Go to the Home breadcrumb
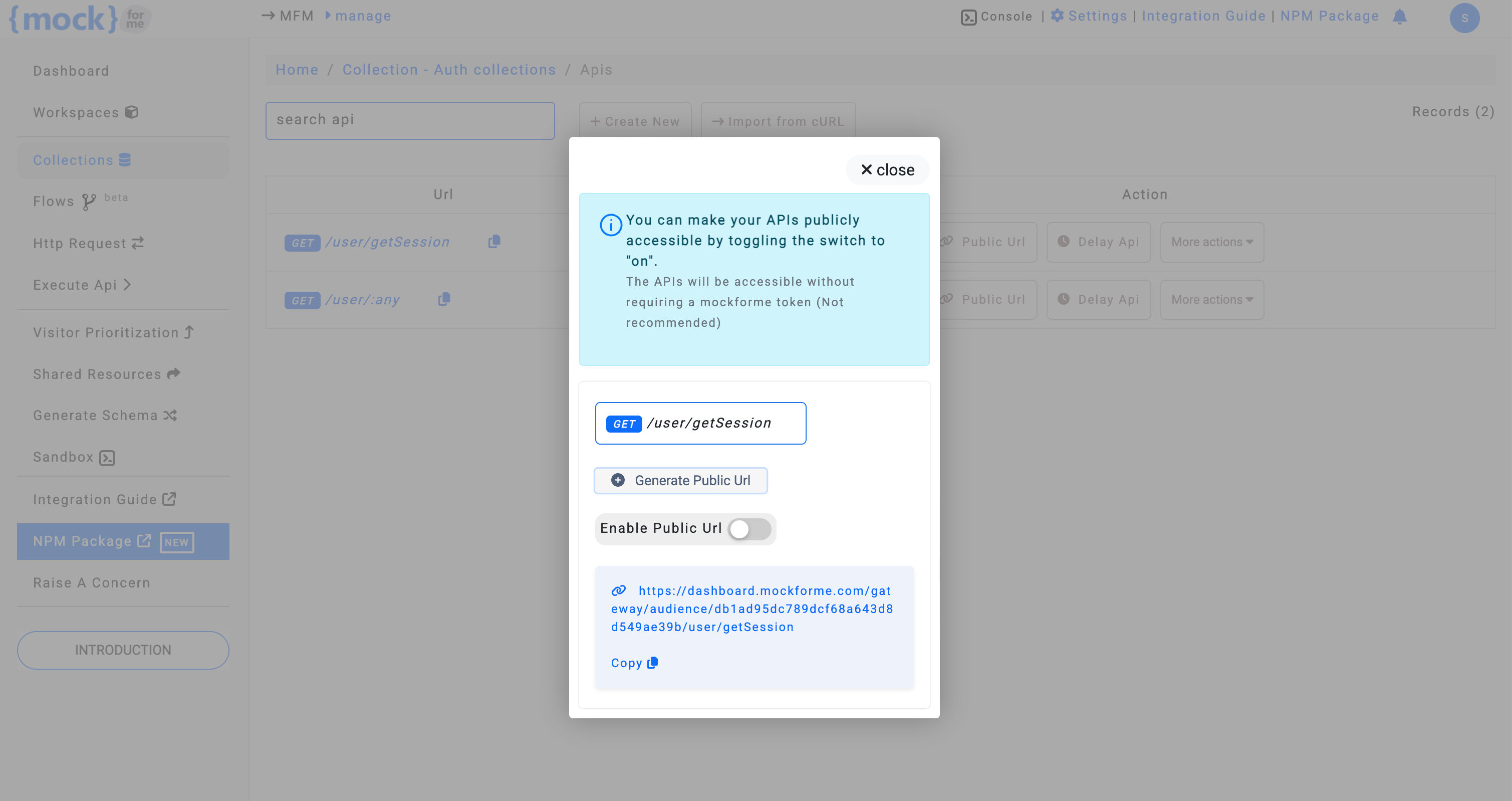1512x801 pixels. click(x=297, y=70)
